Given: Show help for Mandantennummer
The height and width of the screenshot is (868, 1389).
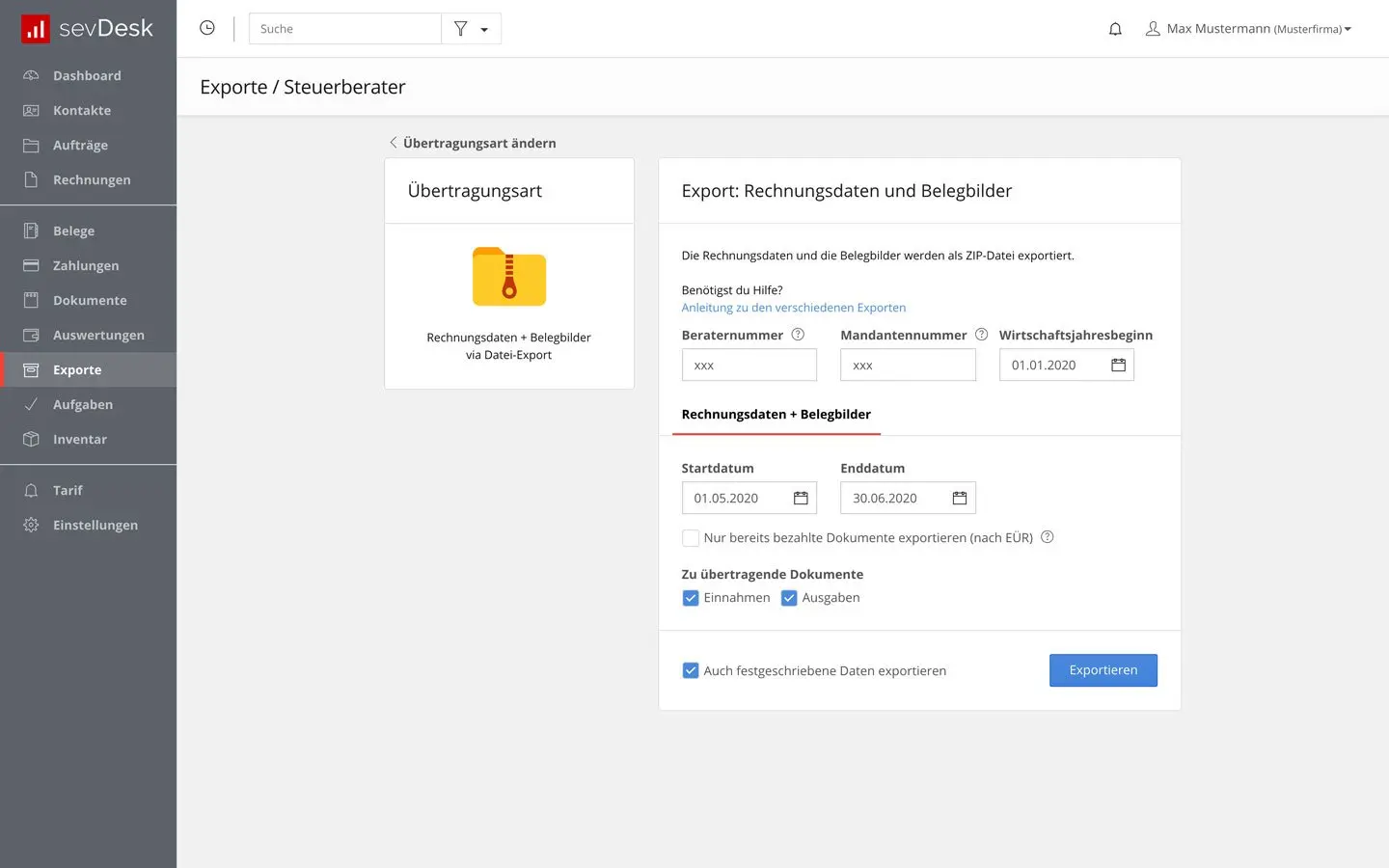Looking at the screenshot, I should [x=981, y=335].
